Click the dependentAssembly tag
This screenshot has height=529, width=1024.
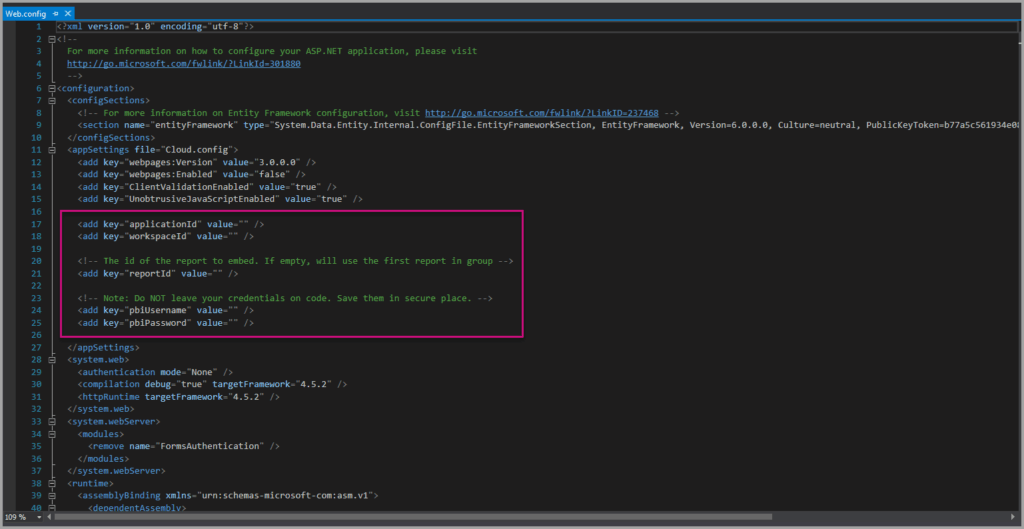[137, 509]
